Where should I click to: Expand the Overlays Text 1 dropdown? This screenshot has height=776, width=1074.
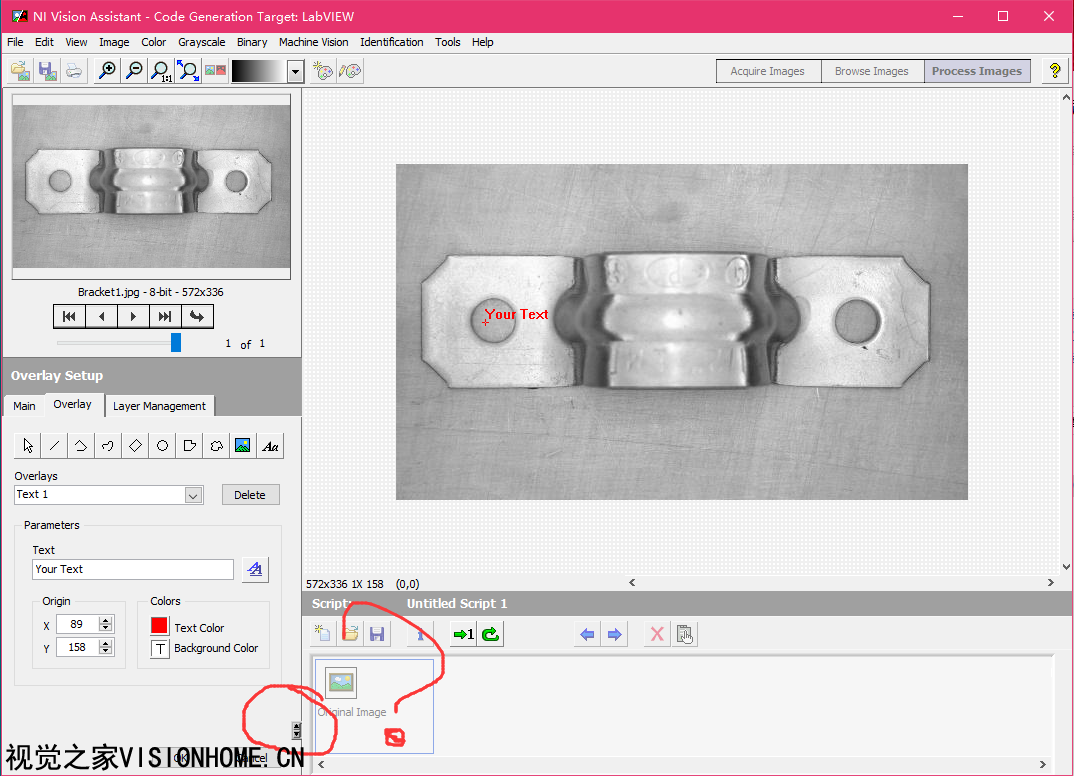[193, 495]
